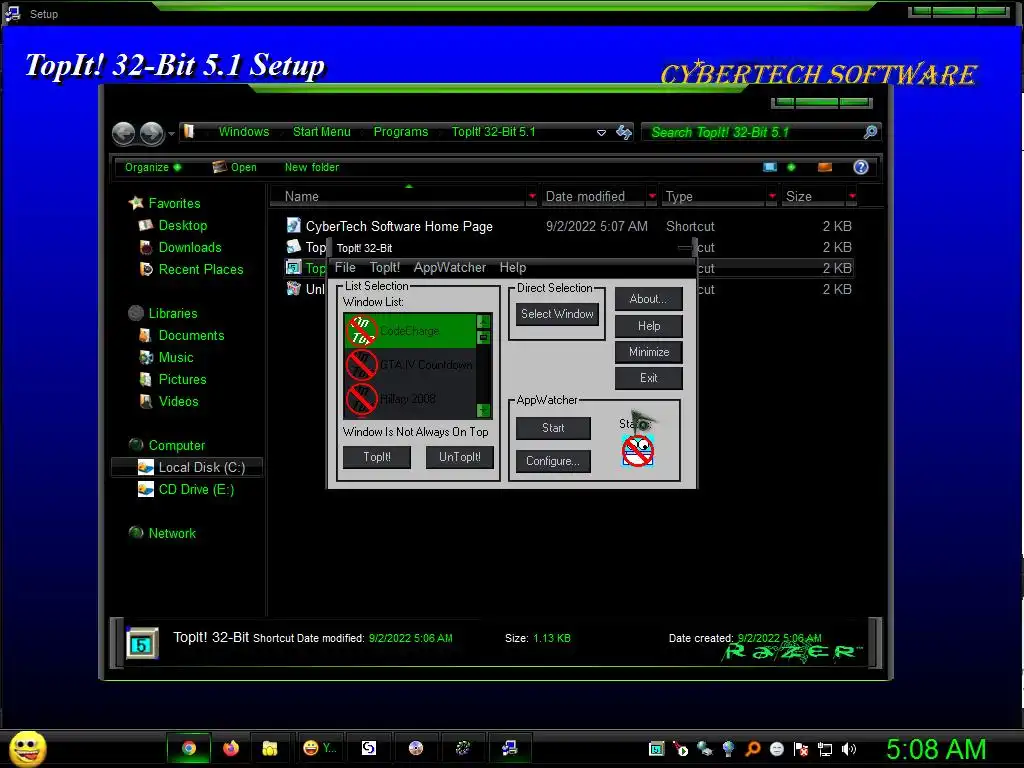Open the Size column filter dropdown
This screenshot has width=1024, height=768.
pyautogui.click(x=852, y=196)
